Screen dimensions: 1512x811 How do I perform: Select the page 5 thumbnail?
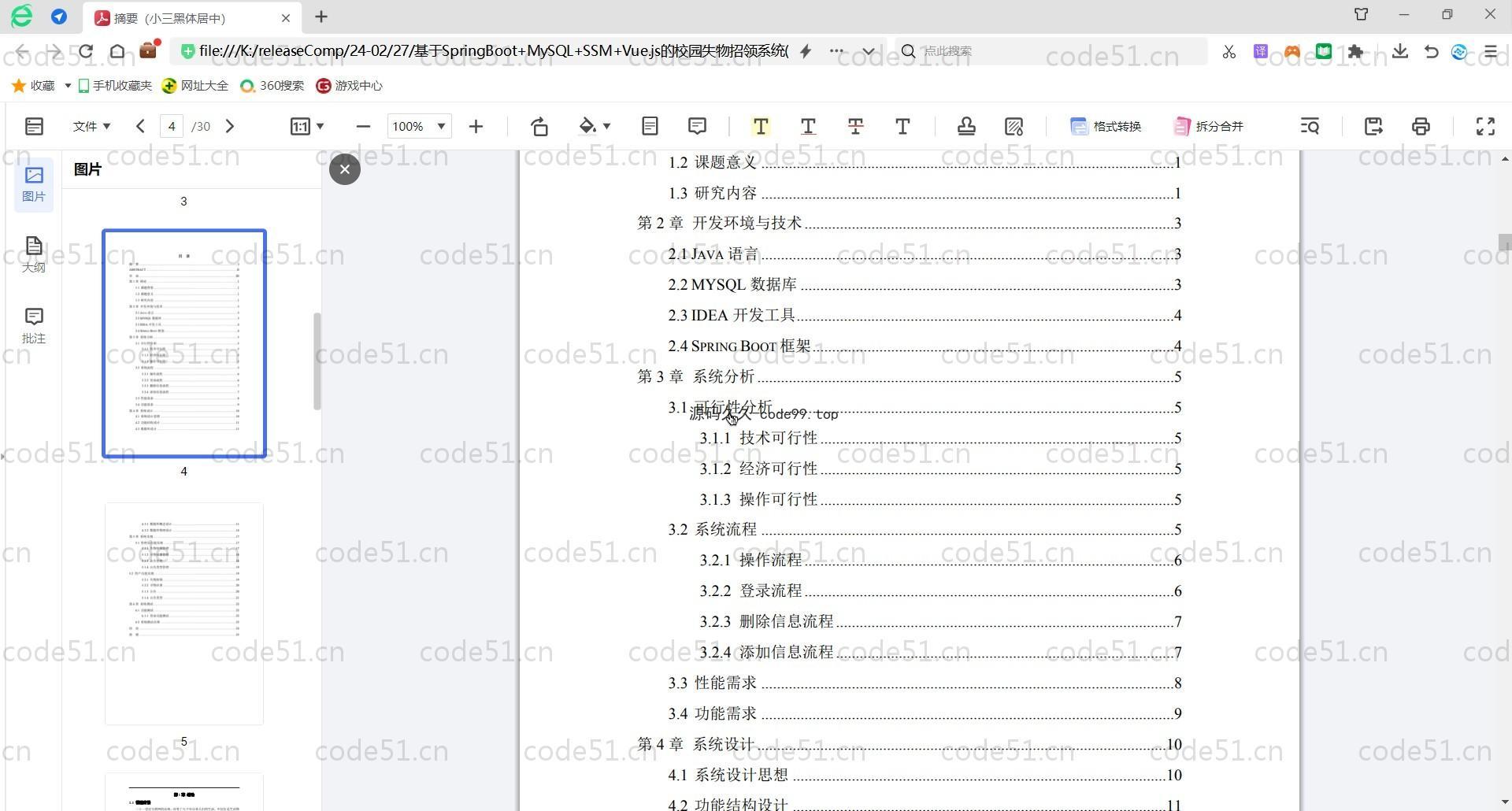click(x=184, y=613)
